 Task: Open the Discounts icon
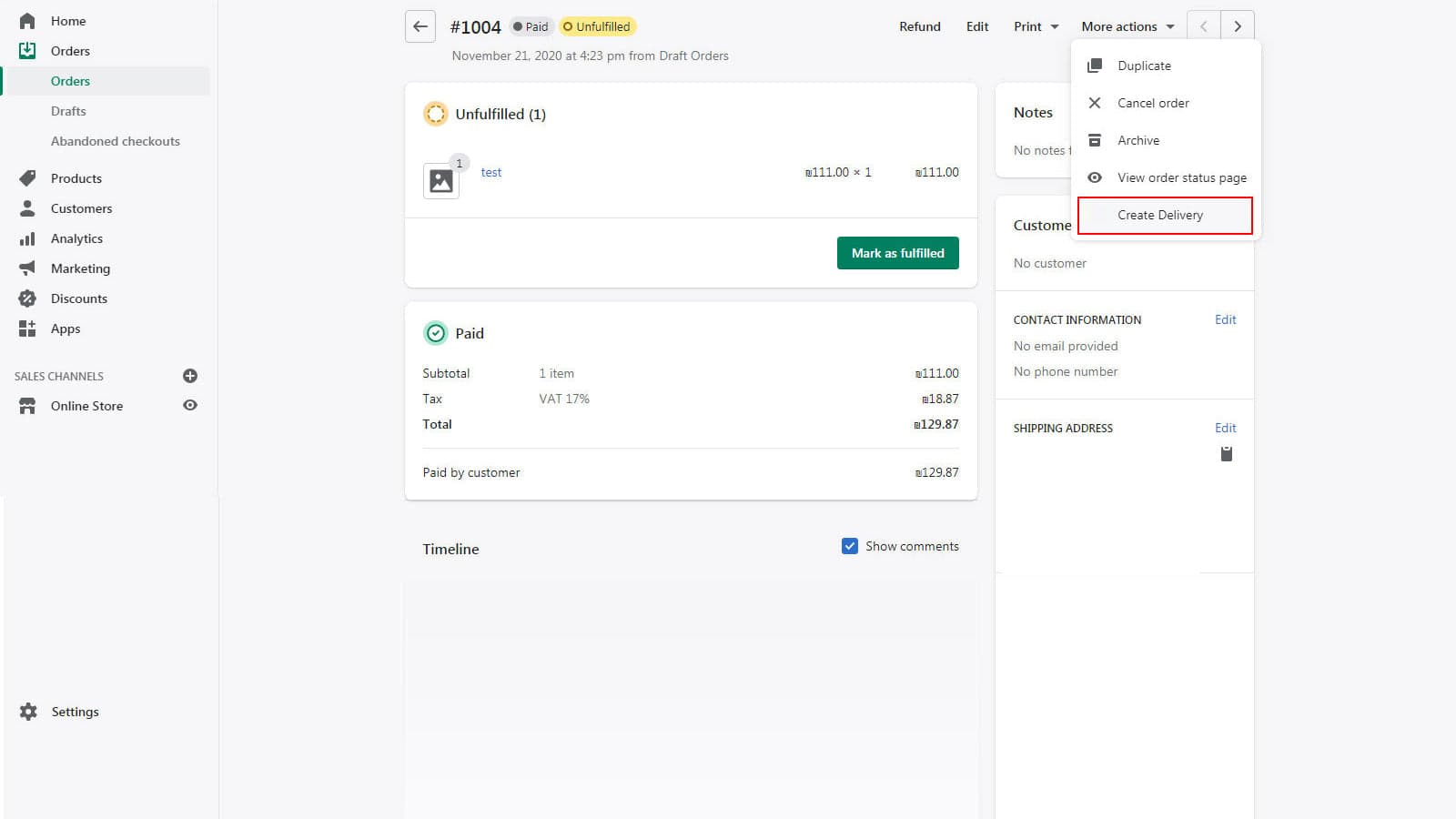[26, 298]
